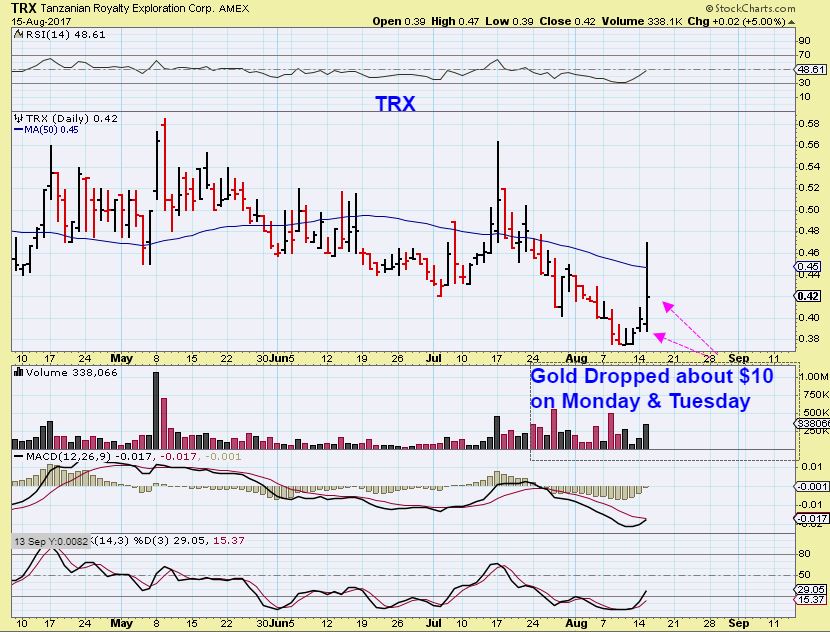Screen dimensions: 830x632
Task: Click the 0.58 label on the price axis
Action: (x=809, y=123)
